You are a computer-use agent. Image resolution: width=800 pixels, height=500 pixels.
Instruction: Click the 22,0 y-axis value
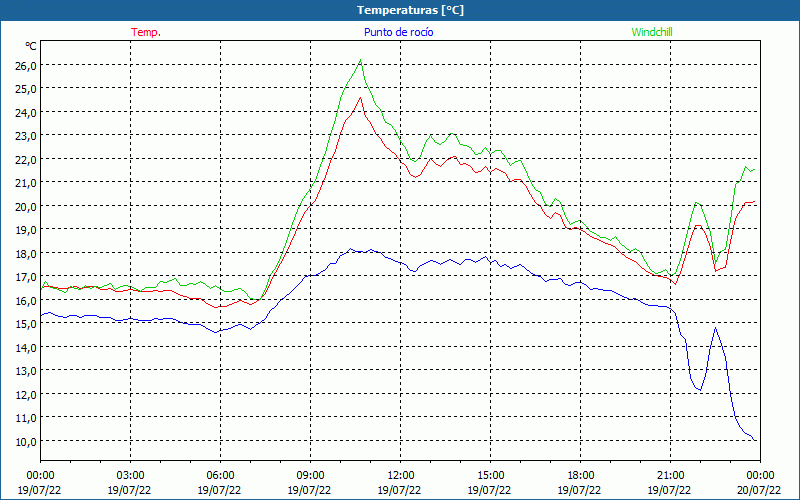point(26,159)
